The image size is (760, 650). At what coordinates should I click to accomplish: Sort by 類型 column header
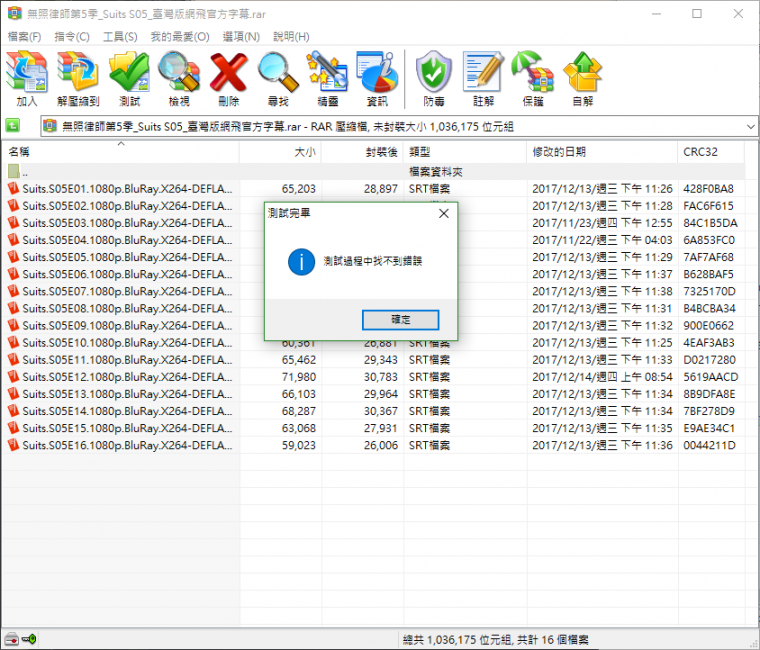click(465, 152)
